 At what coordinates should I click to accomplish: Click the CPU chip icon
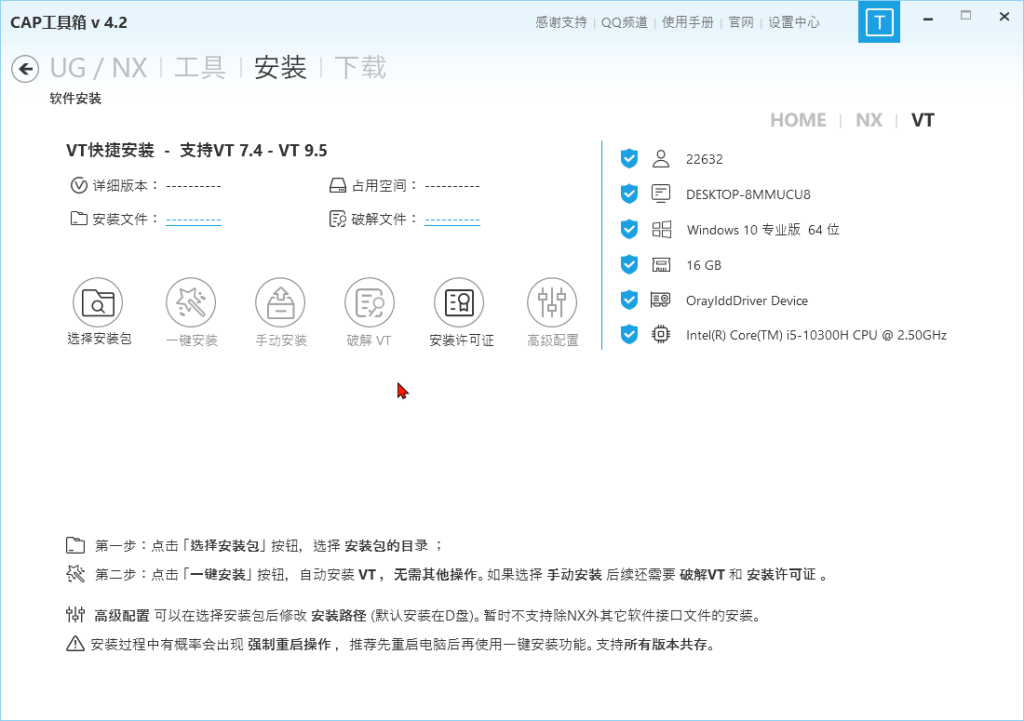click(661, 334)
